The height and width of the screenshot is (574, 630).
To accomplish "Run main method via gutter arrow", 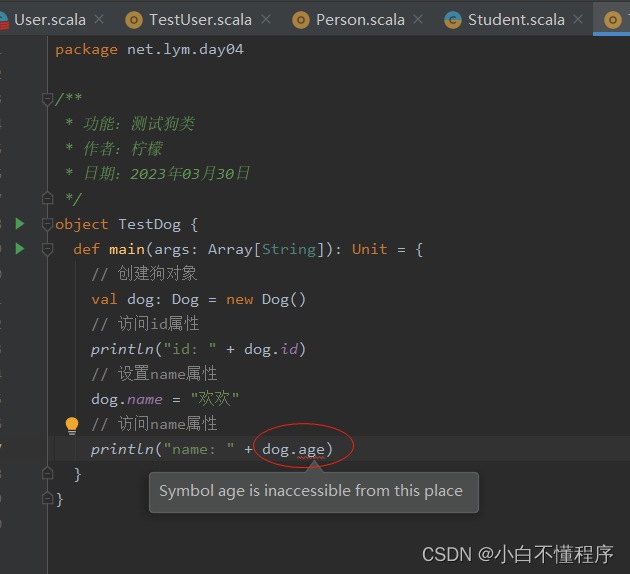I will 20,249.
